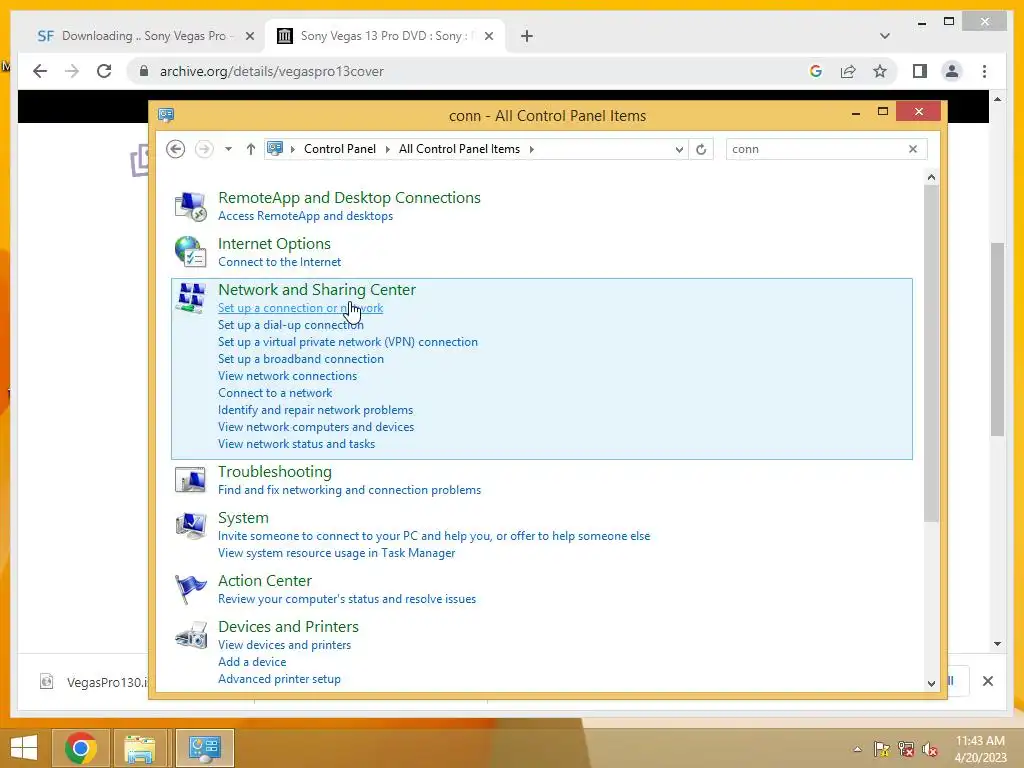Screen dimensions: 1024x768
Task: Close the Chrome downloads bar
Action: [987, 681]
